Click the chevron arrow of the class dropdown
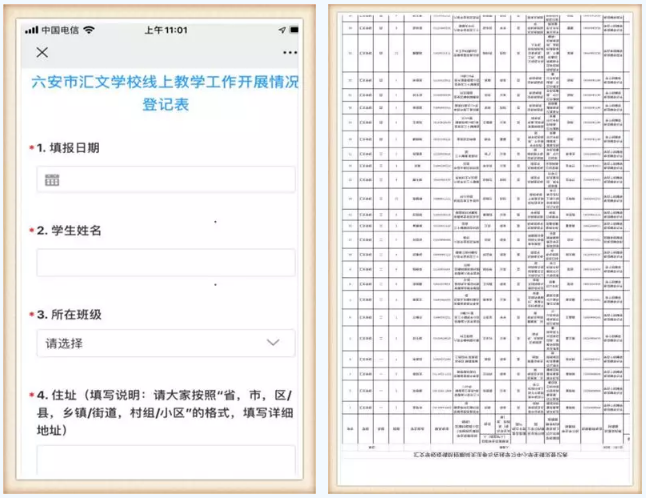The image size is (646, 498). point(273,342)
